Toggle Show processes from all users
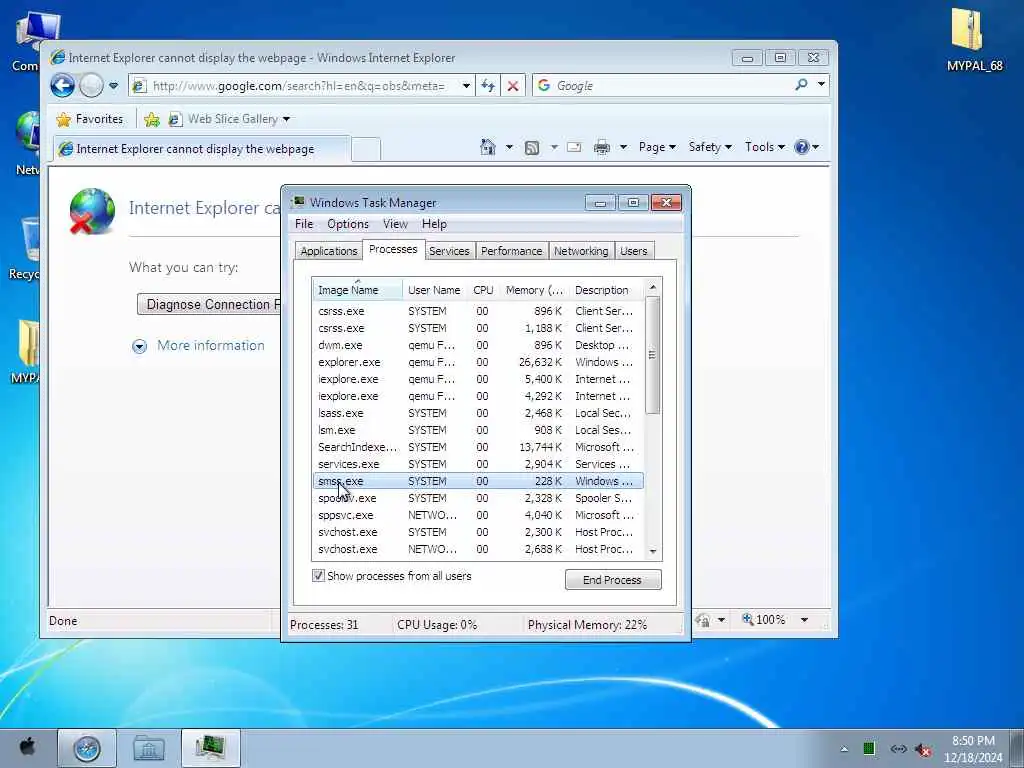This screenshot has height=768, width=1024. pos(318,575)
